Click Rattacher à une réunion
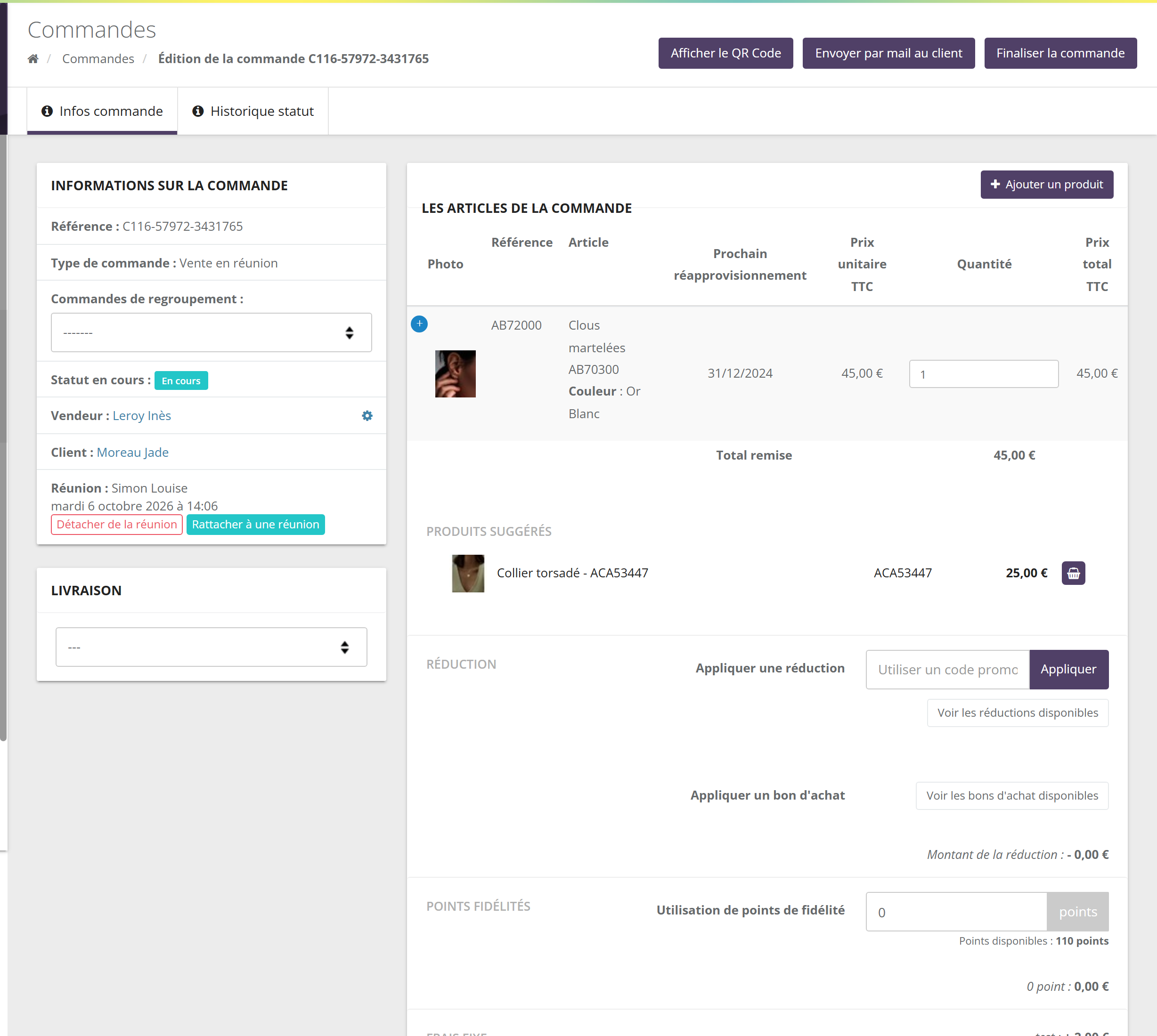 pyautogui.click(x=256, y=524)
